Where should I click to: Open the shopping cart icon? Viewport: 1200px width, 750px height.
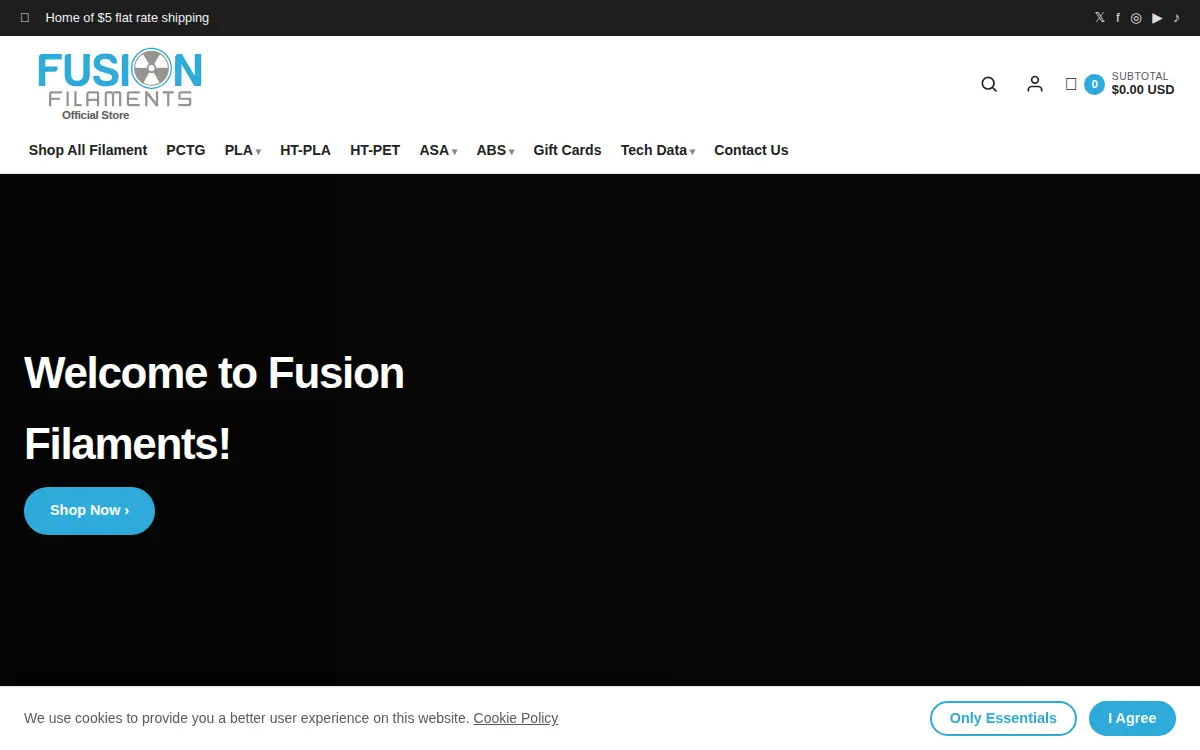point(1071,84)
